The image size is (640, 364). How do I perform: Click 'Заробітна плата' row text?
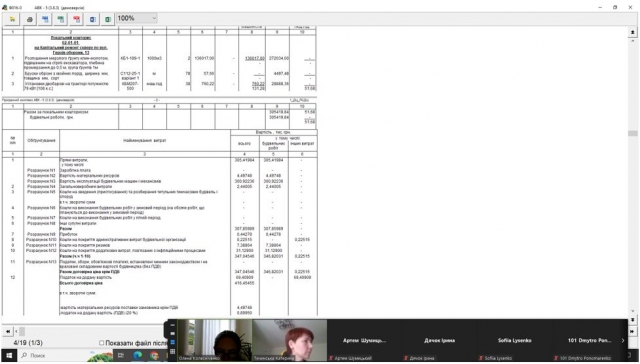click(75, 170)
